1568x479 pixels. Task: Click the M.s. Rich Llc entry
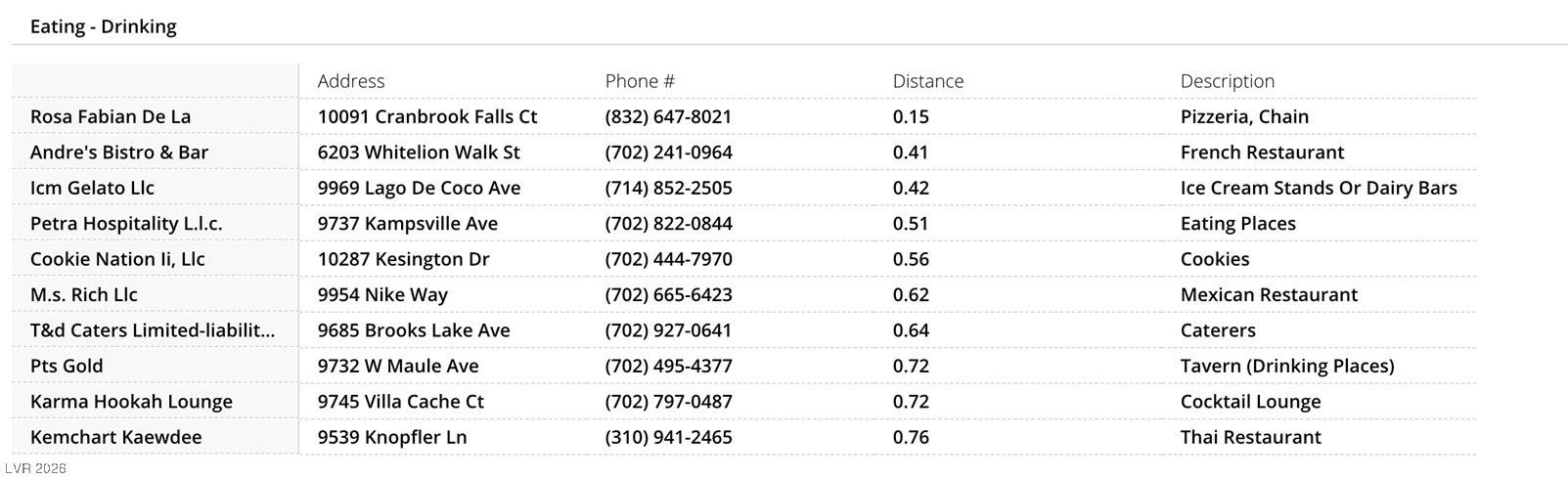(84, 295)
